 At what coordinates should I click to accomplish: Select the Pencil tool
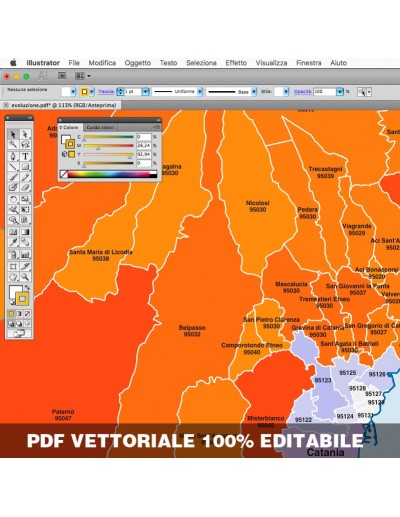25,177
